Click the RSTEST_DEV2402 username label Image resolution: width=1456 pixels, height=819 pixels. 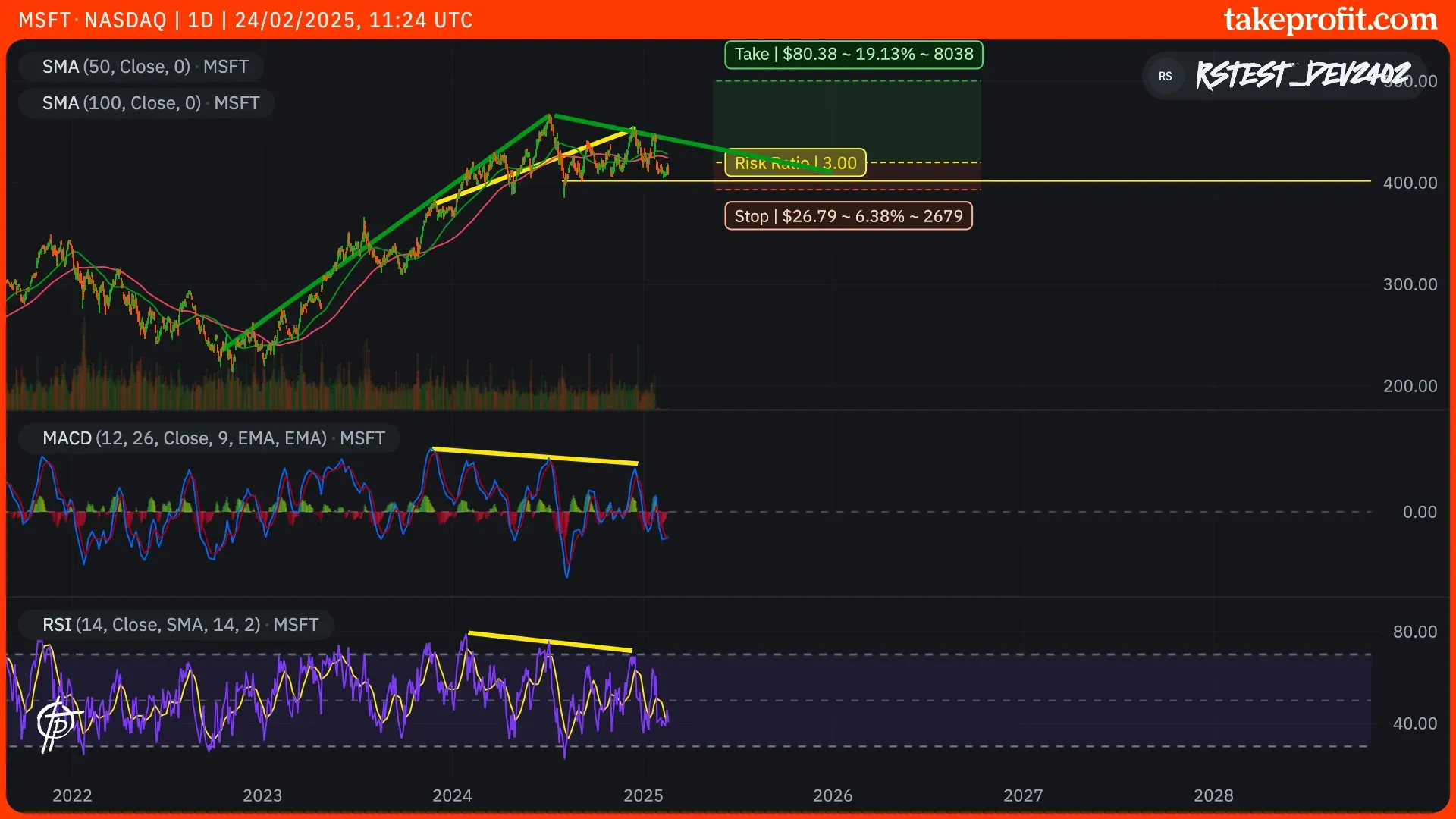1304,76
